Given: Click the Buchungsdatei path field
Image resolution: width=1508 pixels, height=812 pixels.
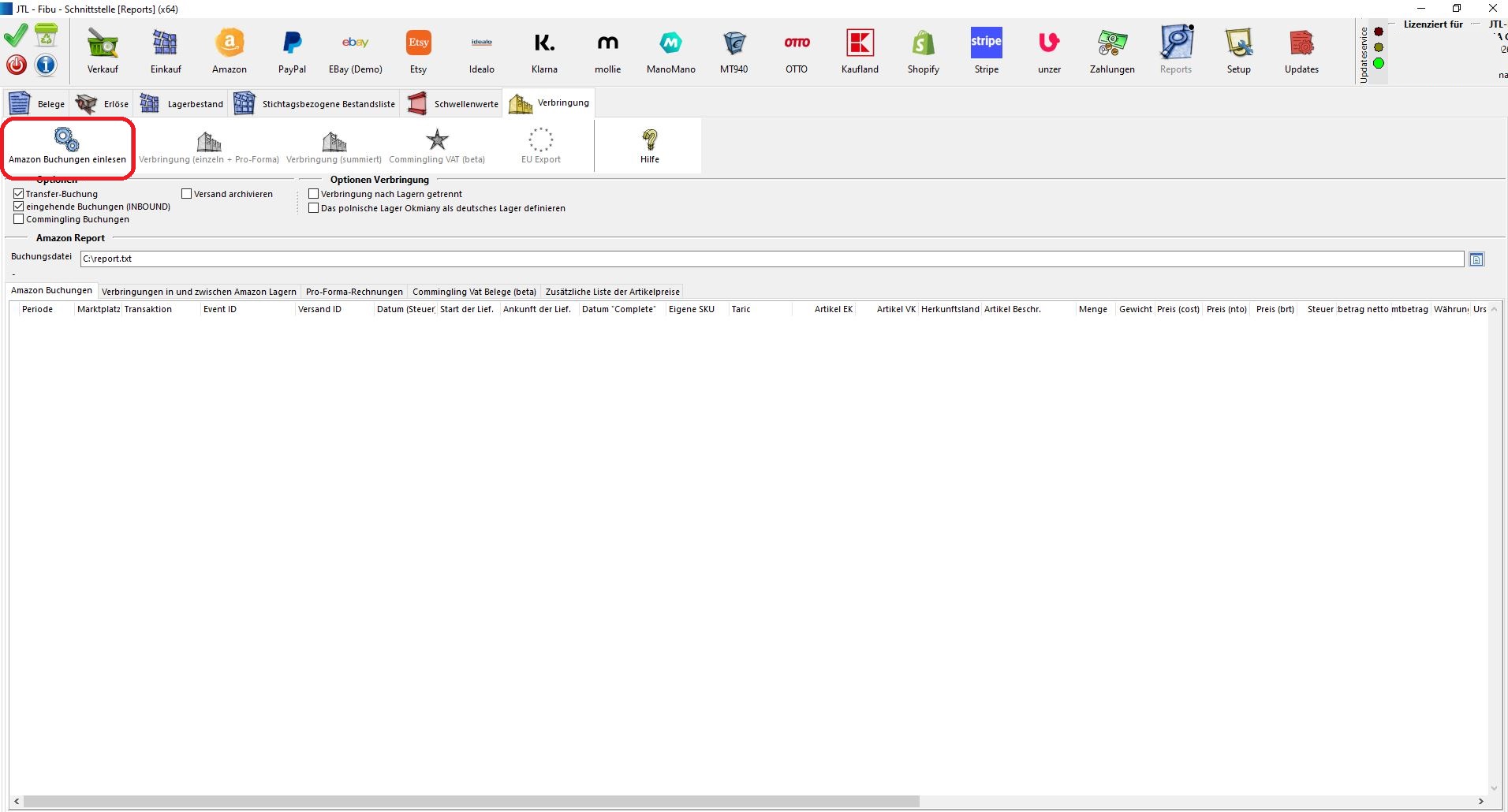Looking at the screenshot, I should (771, 259).
